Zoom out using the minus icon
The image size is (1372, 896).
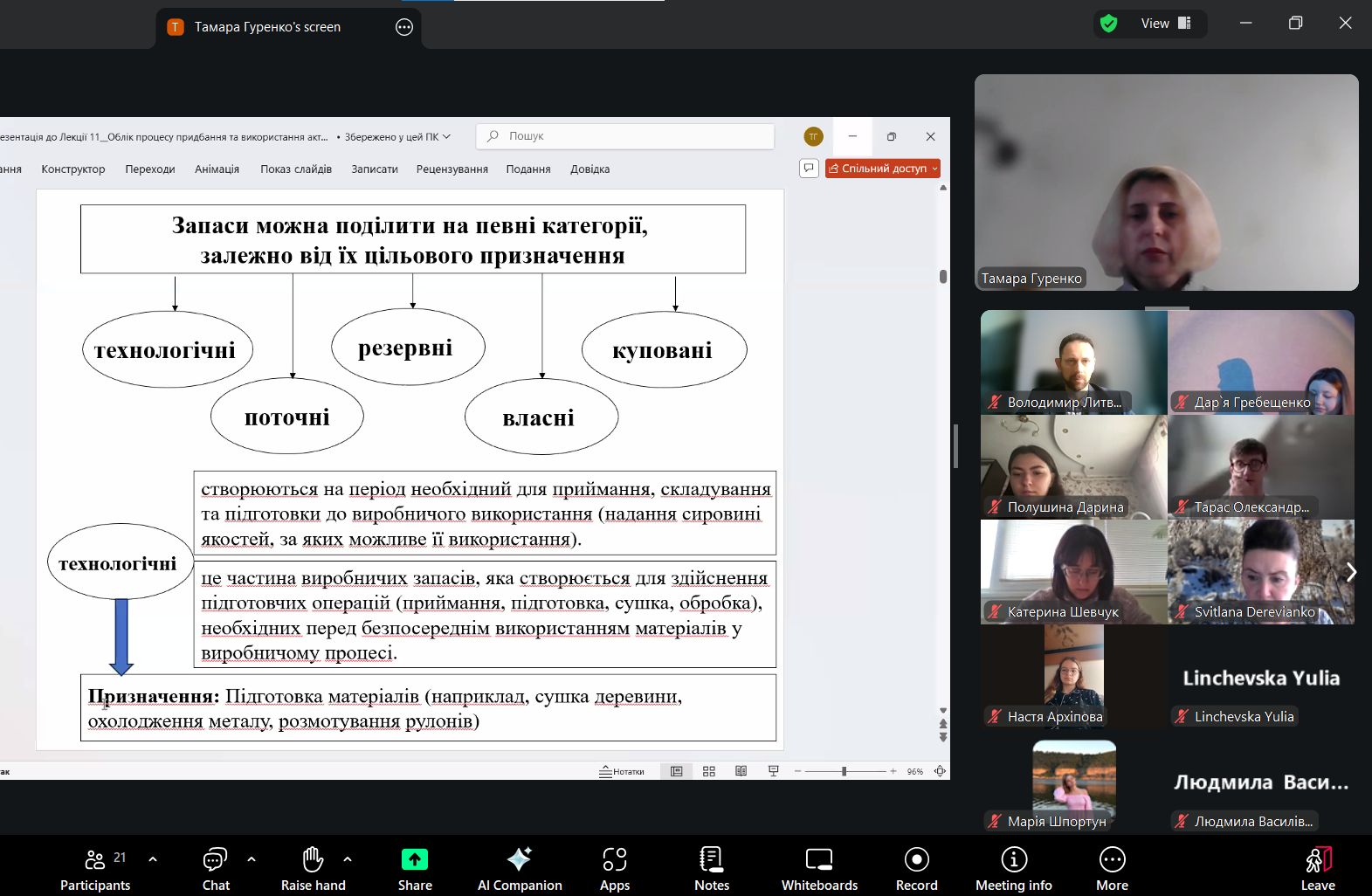797,771
